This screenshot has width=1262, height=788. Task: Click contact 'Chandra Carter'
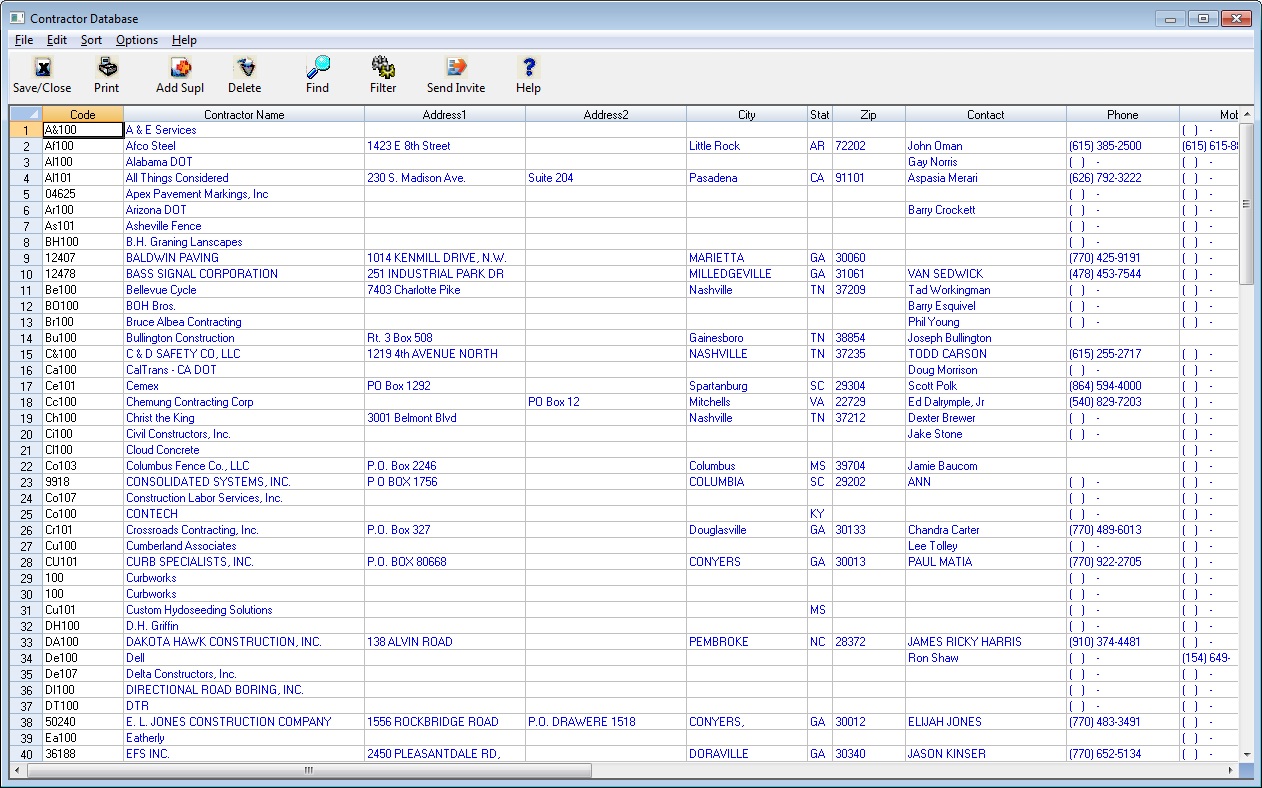coord(986,530)
